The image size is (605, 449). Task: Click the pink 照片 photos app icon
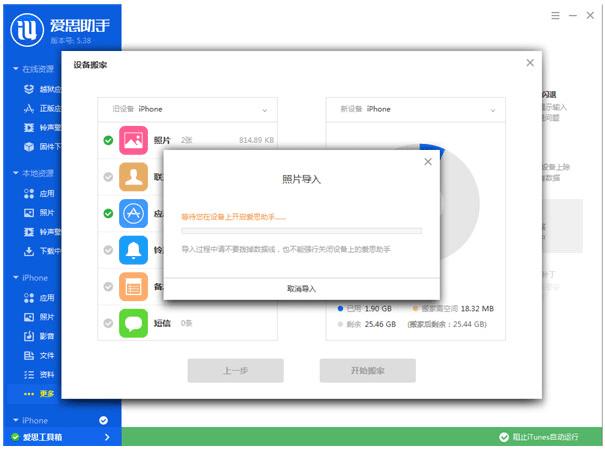pos(133,140)
